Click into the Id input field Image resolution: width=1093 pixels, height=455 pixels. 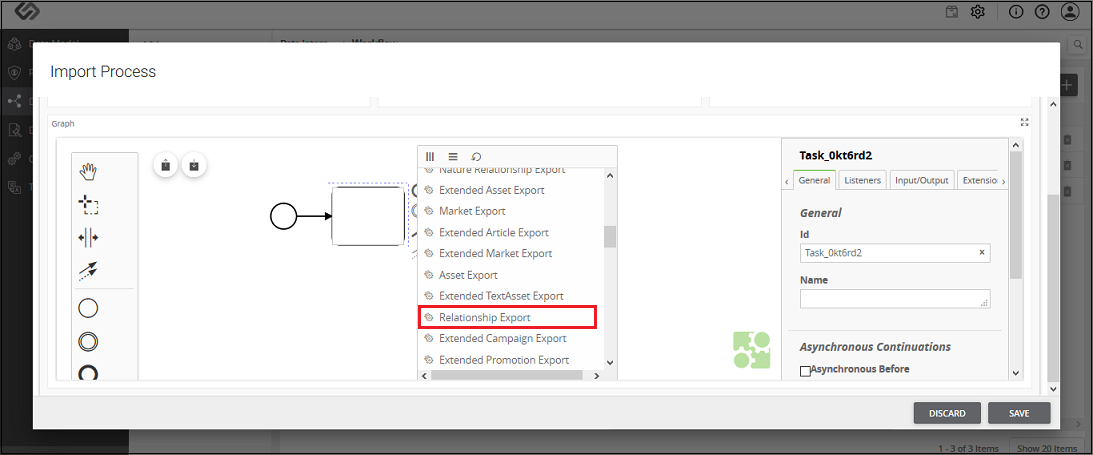895,253
